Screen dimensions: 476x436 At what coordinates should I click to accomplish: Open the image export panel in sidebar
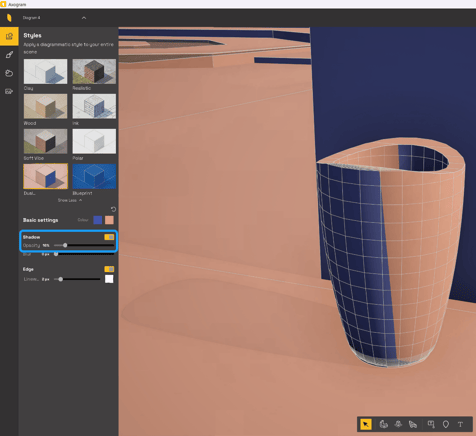(x=9, y=91)
